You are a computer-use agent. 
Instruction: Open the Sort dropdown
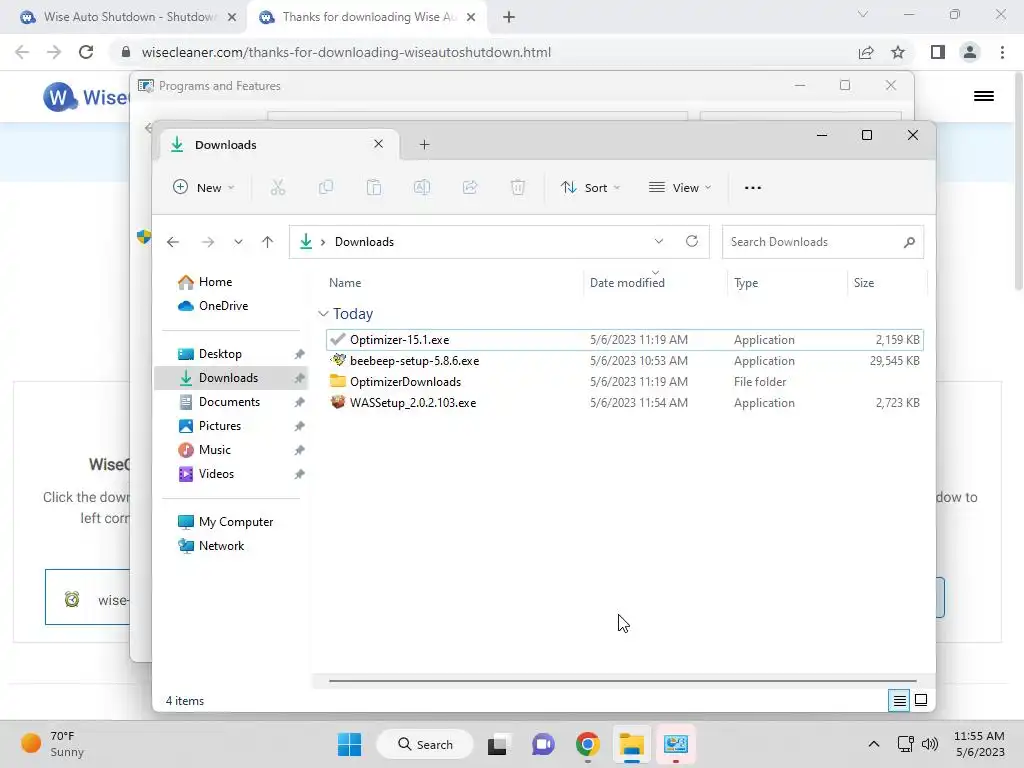tap(590, 187)
